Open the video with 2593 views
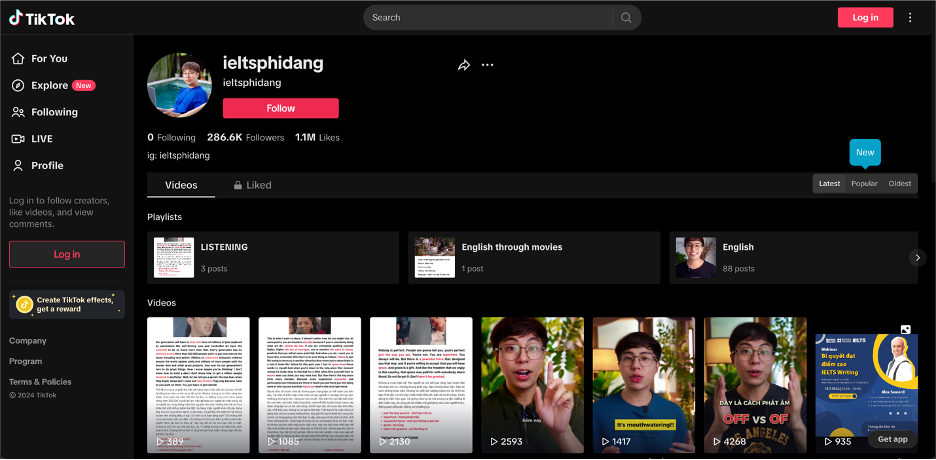Screen dimensions: 936x460 tap(532, 385)
